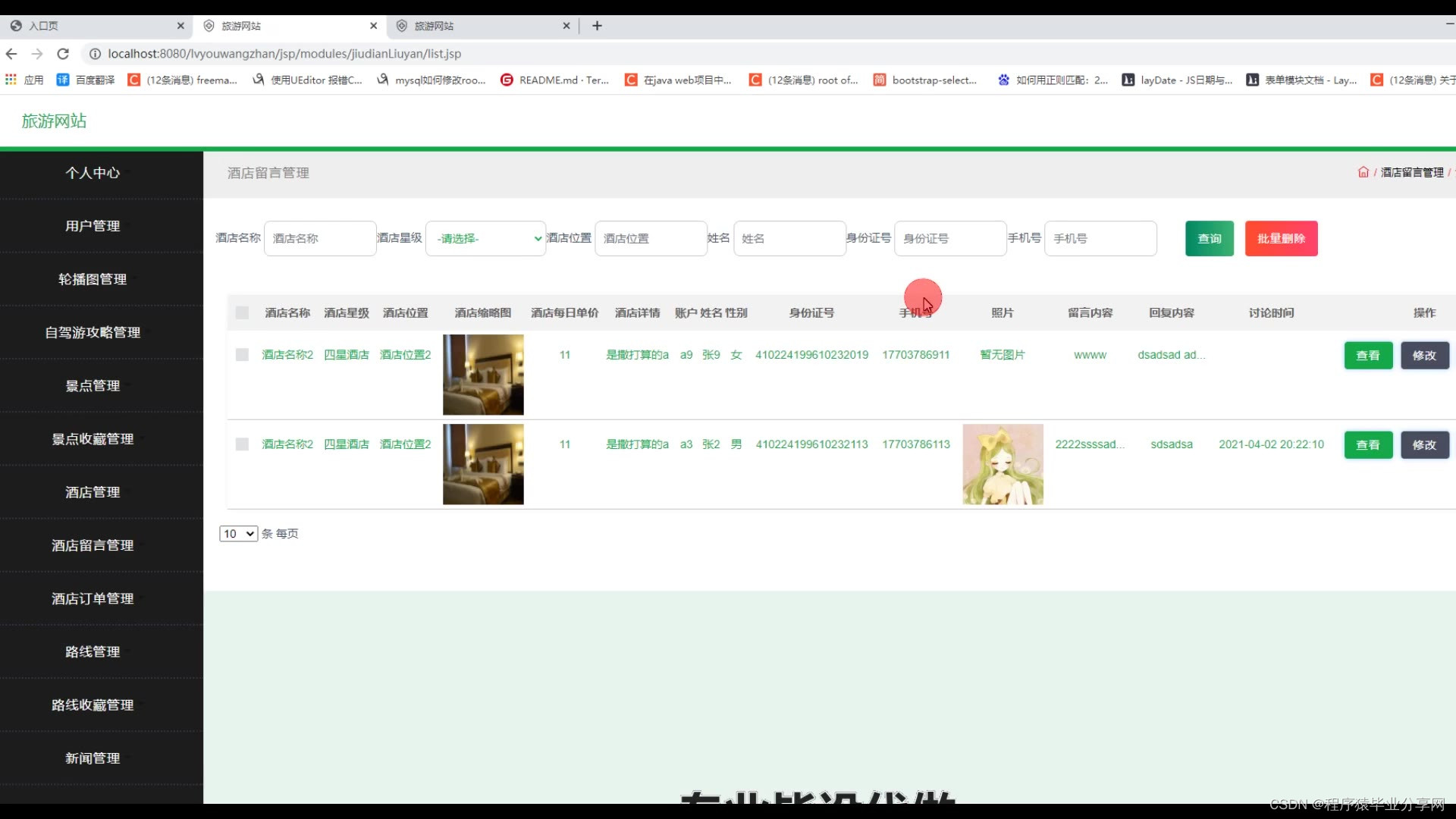The height and width of the screenshot is (819, 1456).
Task: Open 酒店订单管理 in the sidebar menu
Action: 93,598
